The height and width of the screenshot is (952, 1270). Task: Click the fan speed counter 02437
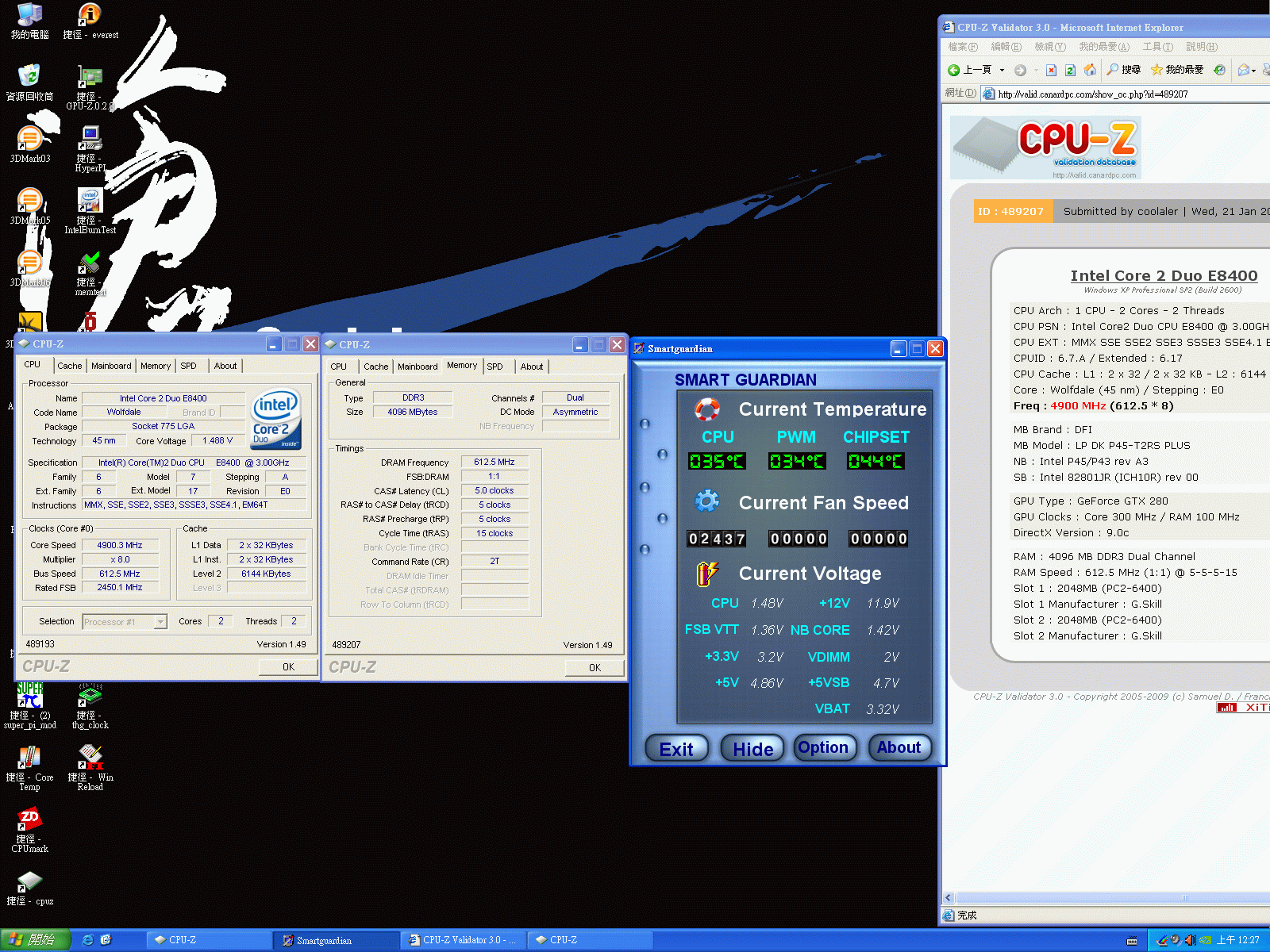717,539
